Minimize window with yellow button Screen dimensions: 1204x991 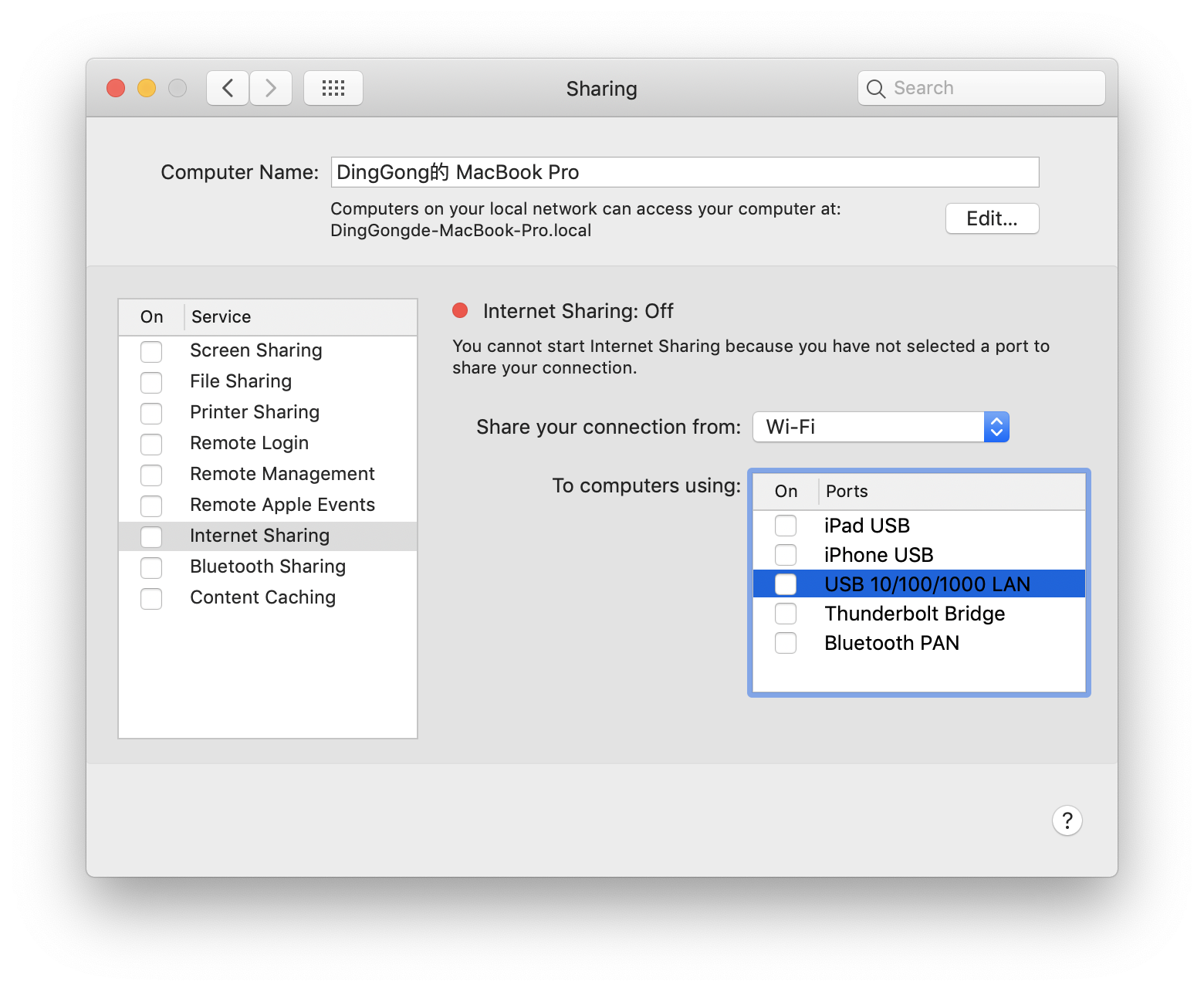(x=147, y=88)
